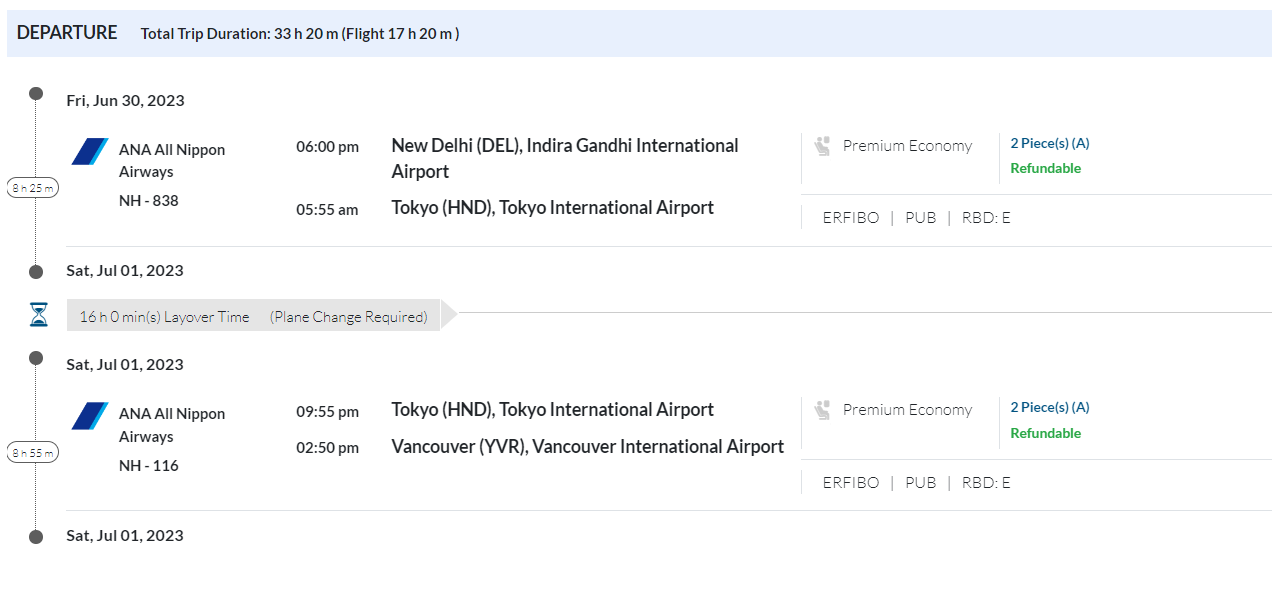Click the 16 h layover time banner
This screenshot has width=1272, height=592.
coord(253,316)
